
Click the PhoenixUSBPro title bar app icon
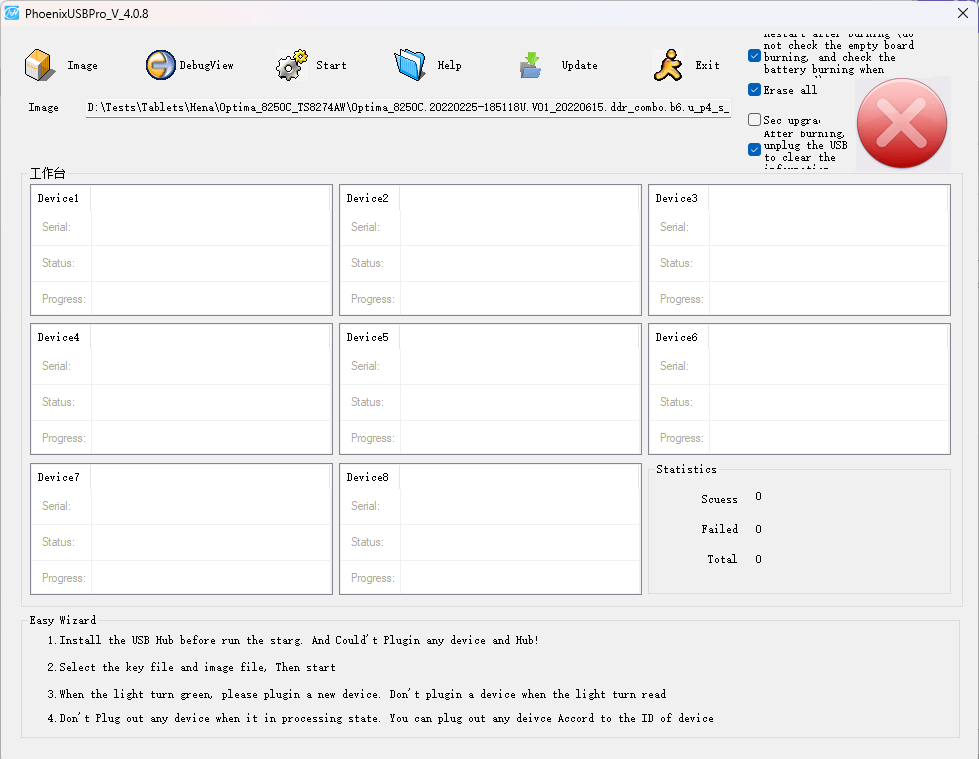pos(12,13)
